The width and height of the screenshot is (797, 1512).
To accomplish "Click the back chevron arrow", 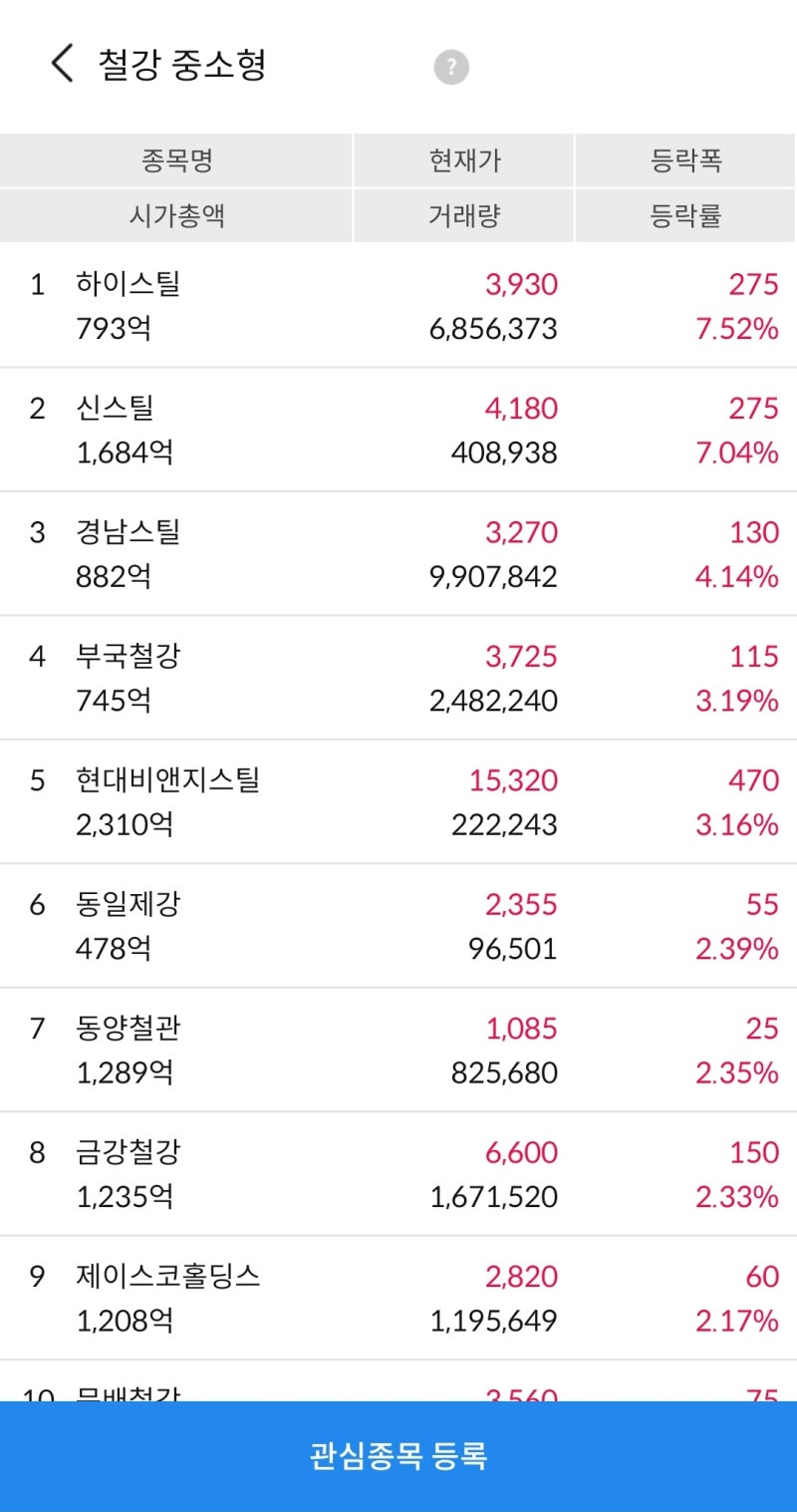I will (61, 62).
